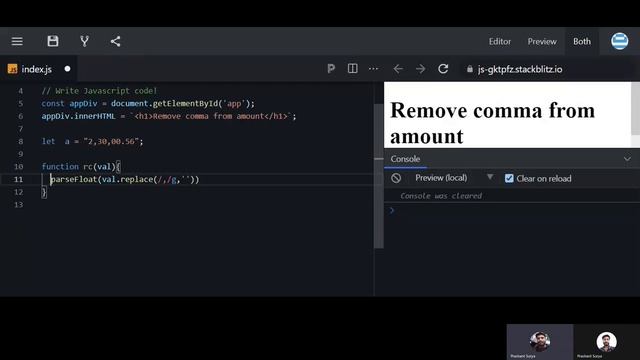Open the editor more options ellipsis
The height and width of the screenshot is (360, 640).
pyautogui.click(x=373, y=69)
